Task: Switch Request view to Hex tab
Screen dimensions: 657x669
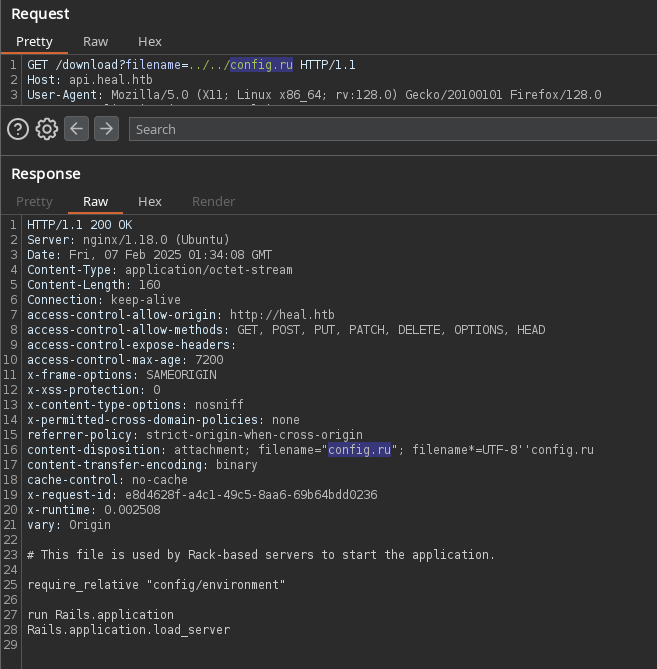Action: coord(150,42)
